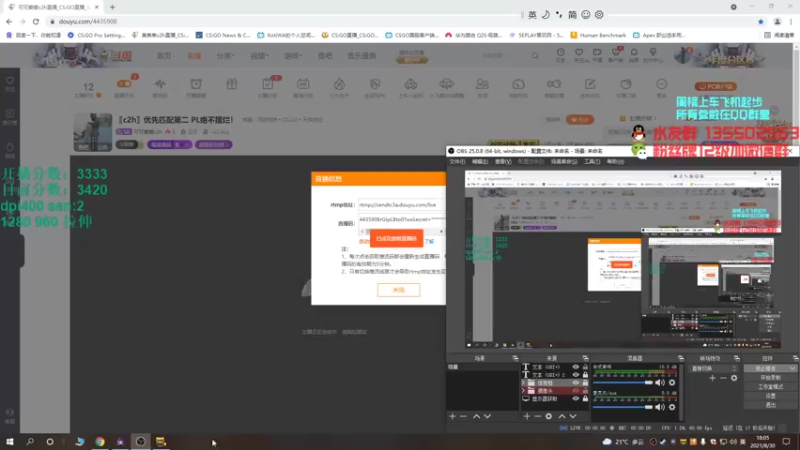Move source down in OBS sources panel
Image resolution: width=800 pixels, height=450 pixels.
[x=573, y=416]
